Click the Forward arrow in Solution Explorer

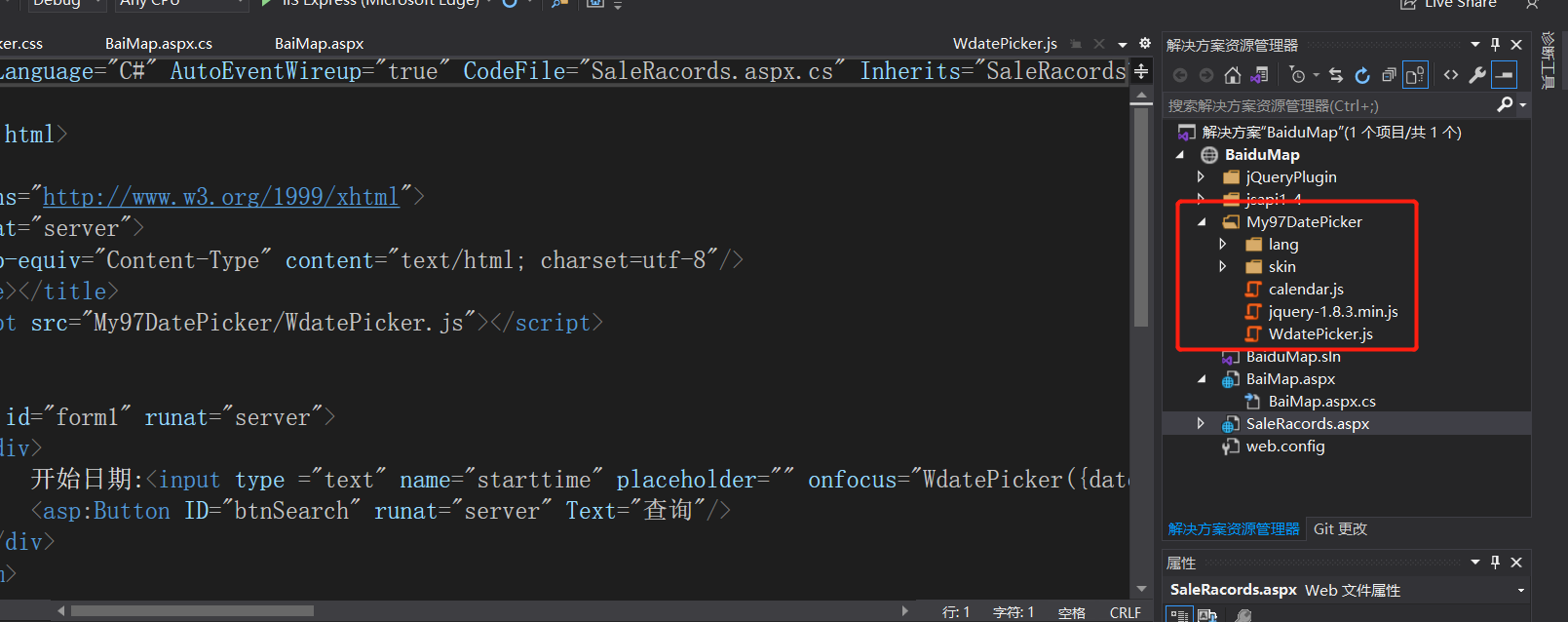1206,75
